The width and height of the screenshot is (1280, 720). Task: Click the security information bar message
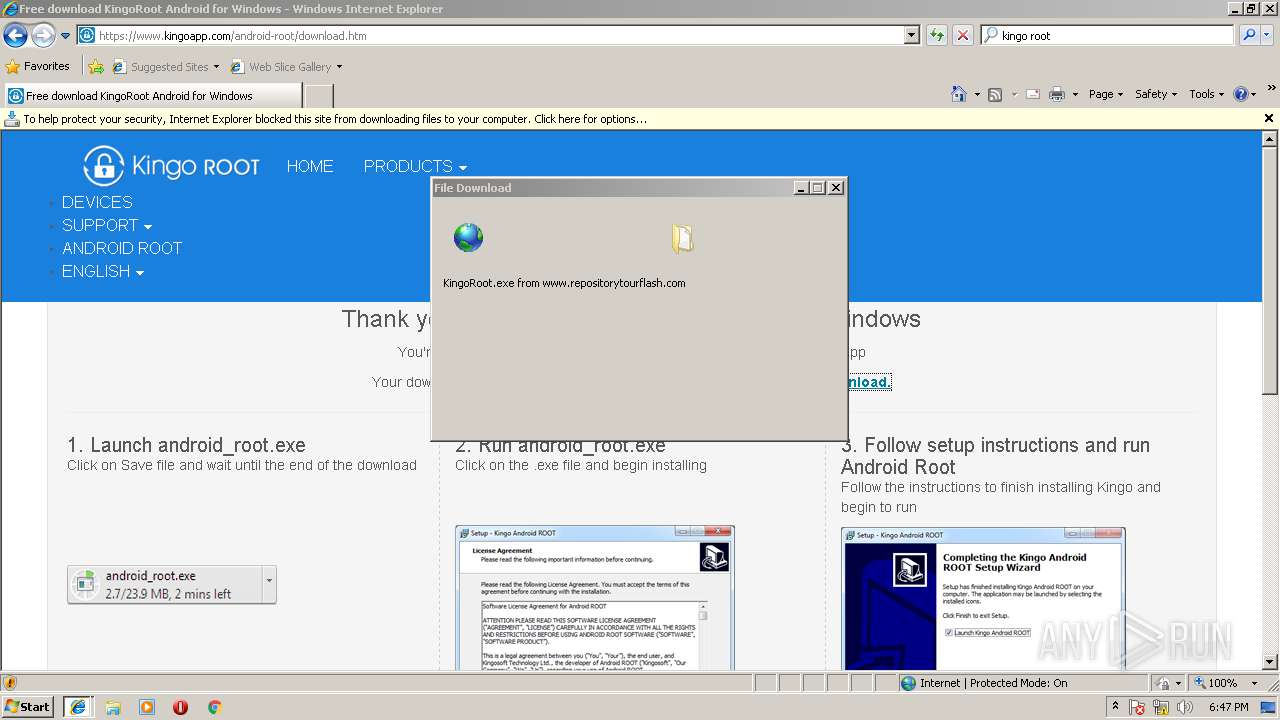coord(335,119)
